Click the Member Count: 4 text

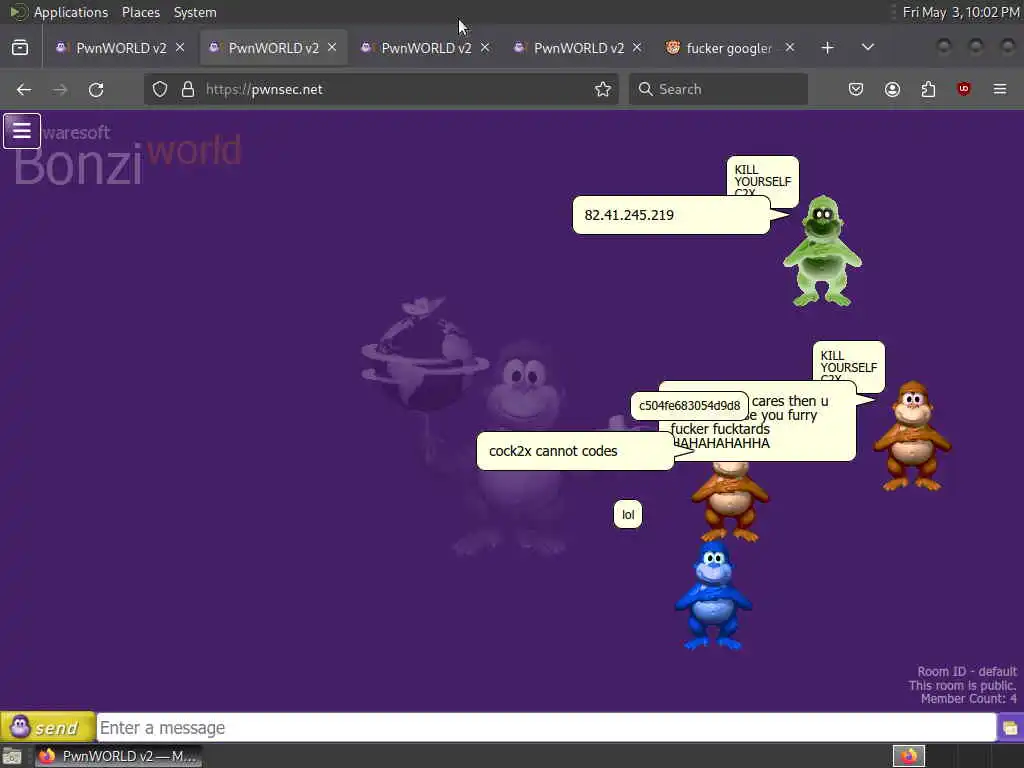tap(968, 699)
